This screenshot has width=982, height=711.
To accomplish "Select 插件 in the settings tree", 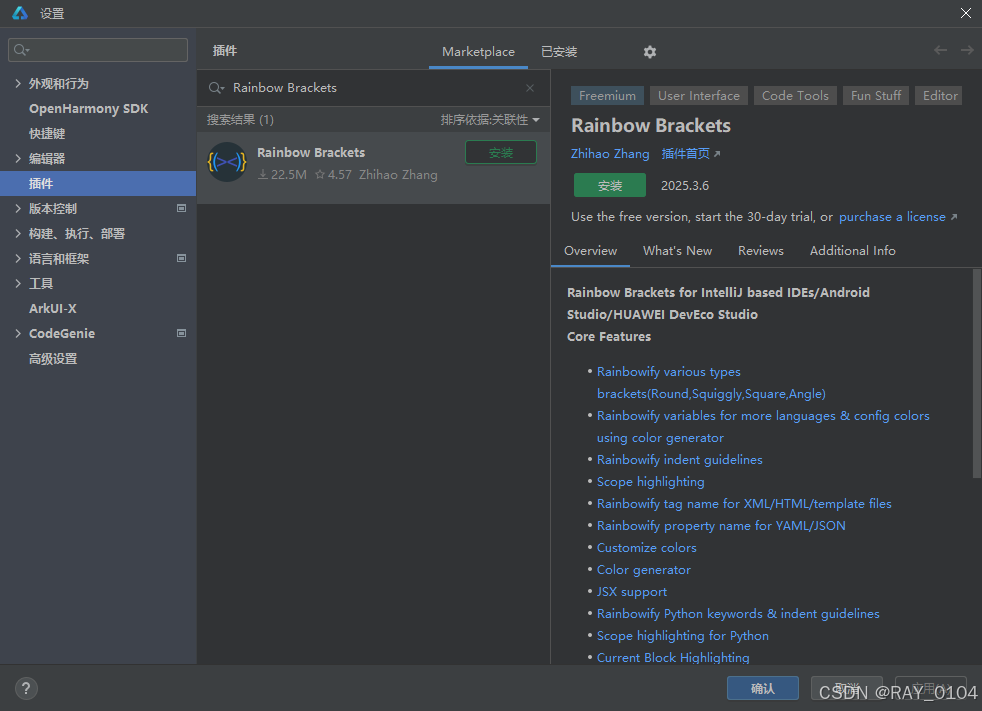I will click(98, 184).
